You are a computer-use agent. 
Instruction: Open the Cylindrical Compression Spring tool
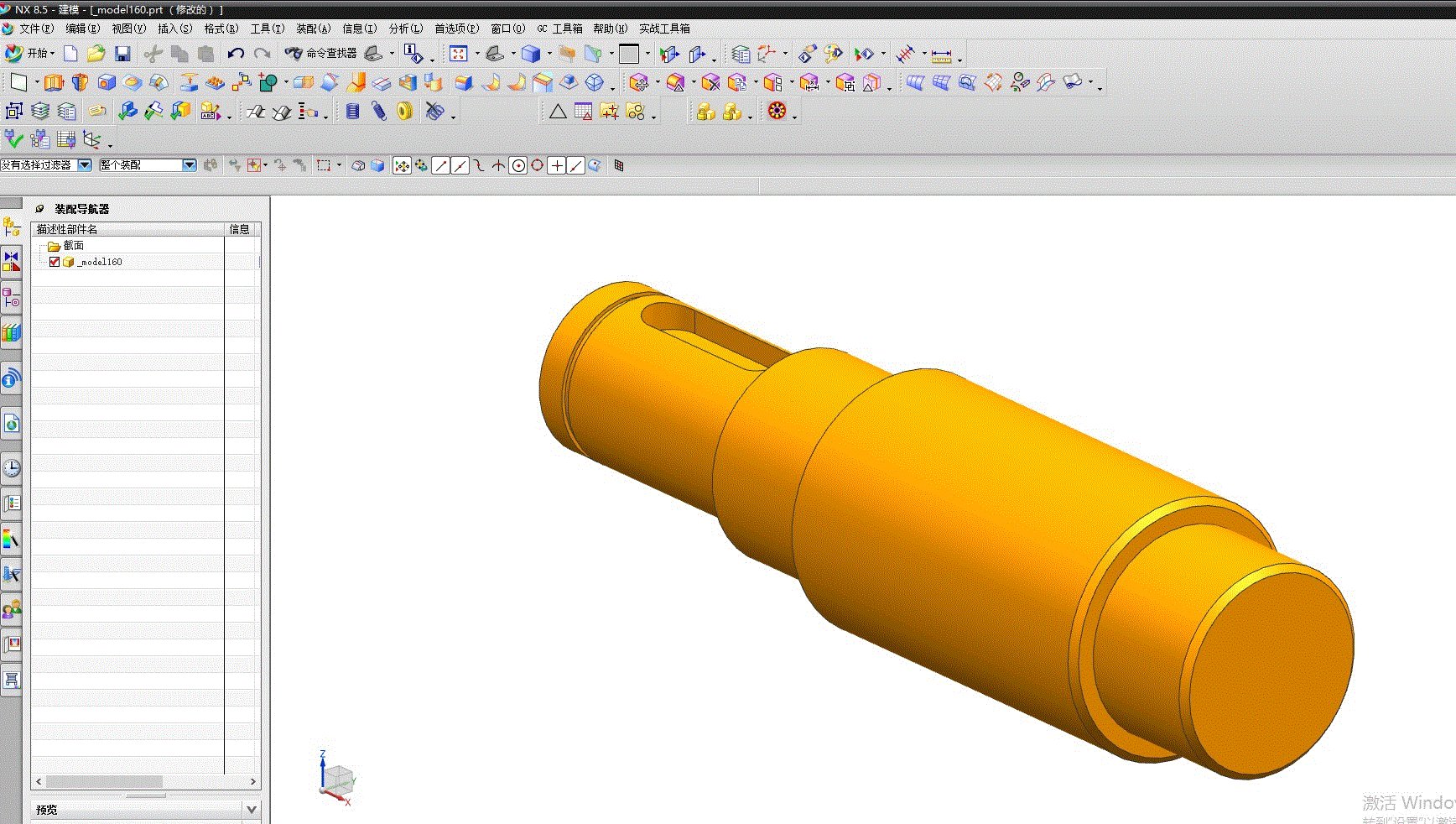click(352, 111)
